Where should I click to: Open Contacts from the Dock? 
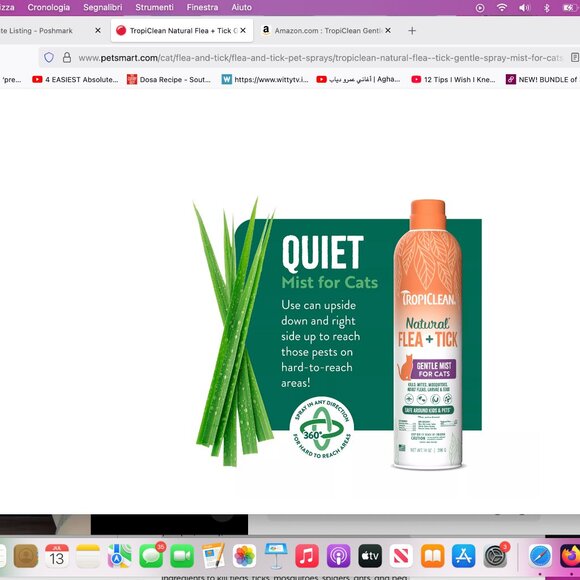pyautogui.click(x=26, y=556)
